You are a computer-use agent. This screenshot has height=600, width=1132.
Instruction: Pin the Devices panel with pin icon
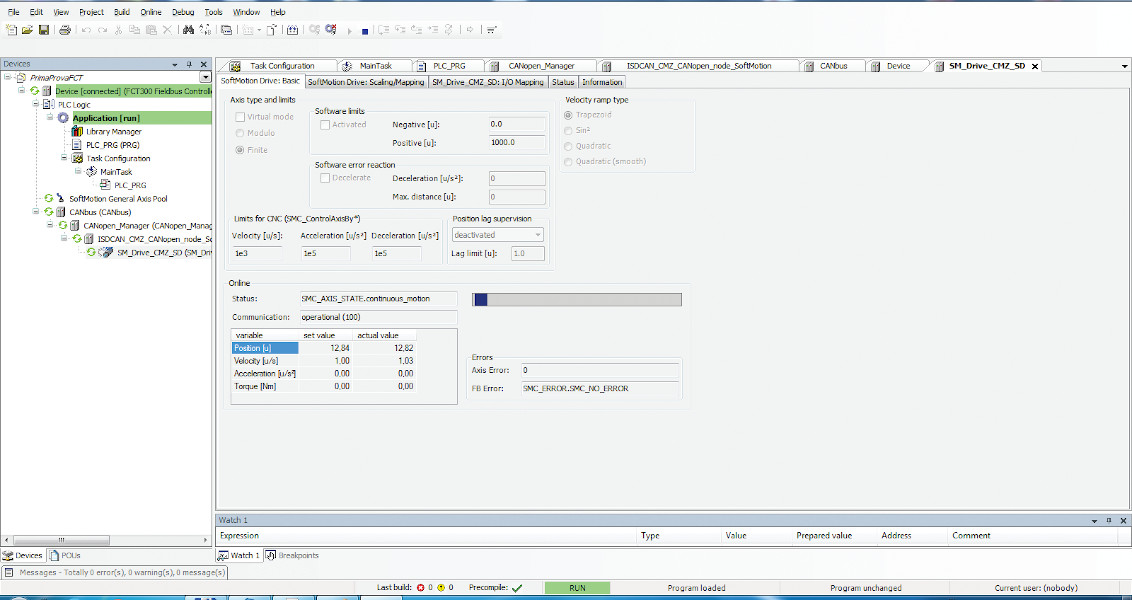click(190, 64)
